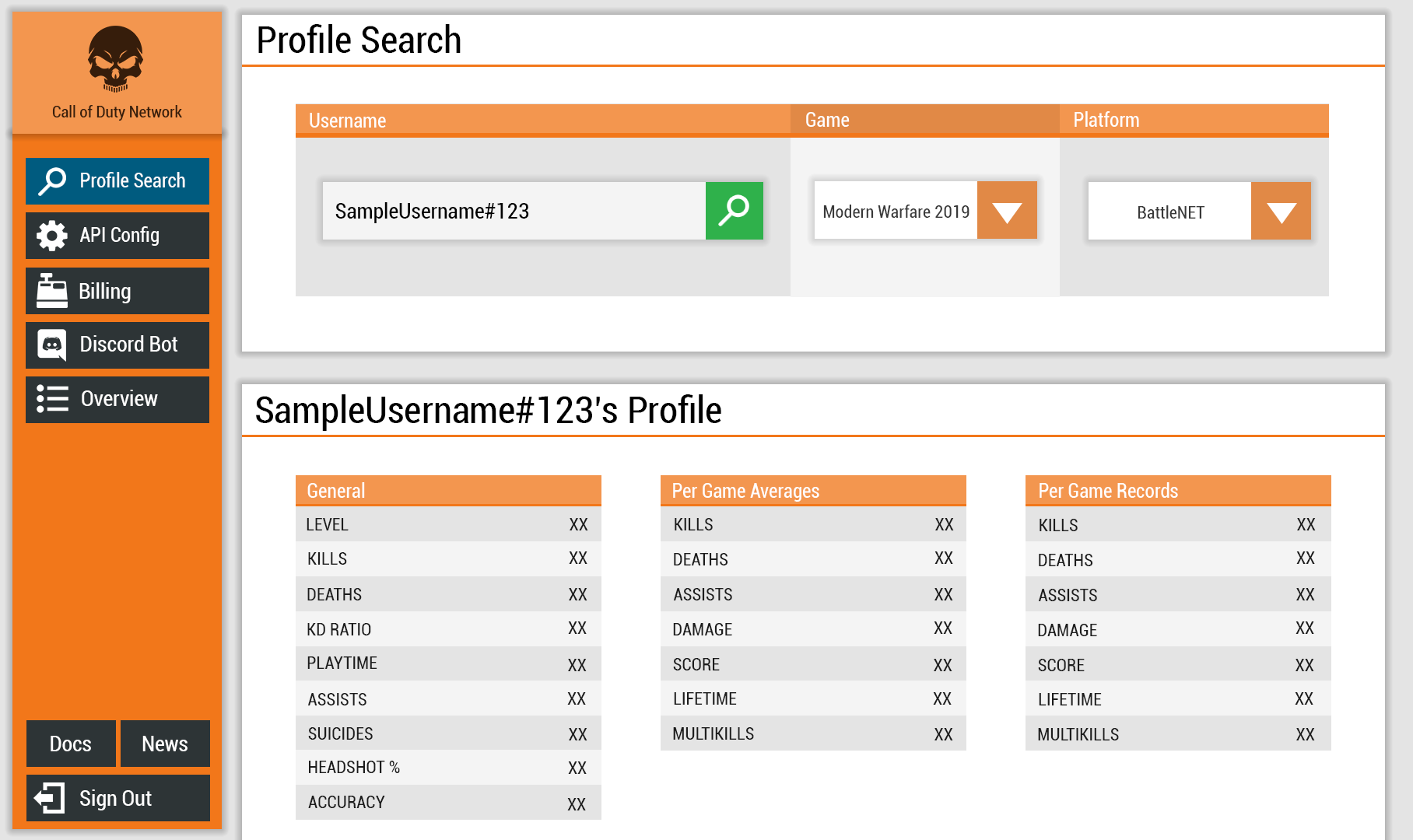1413x840 pixels.
Task: Click the Profile Search page title
Action: coord(359,40)
